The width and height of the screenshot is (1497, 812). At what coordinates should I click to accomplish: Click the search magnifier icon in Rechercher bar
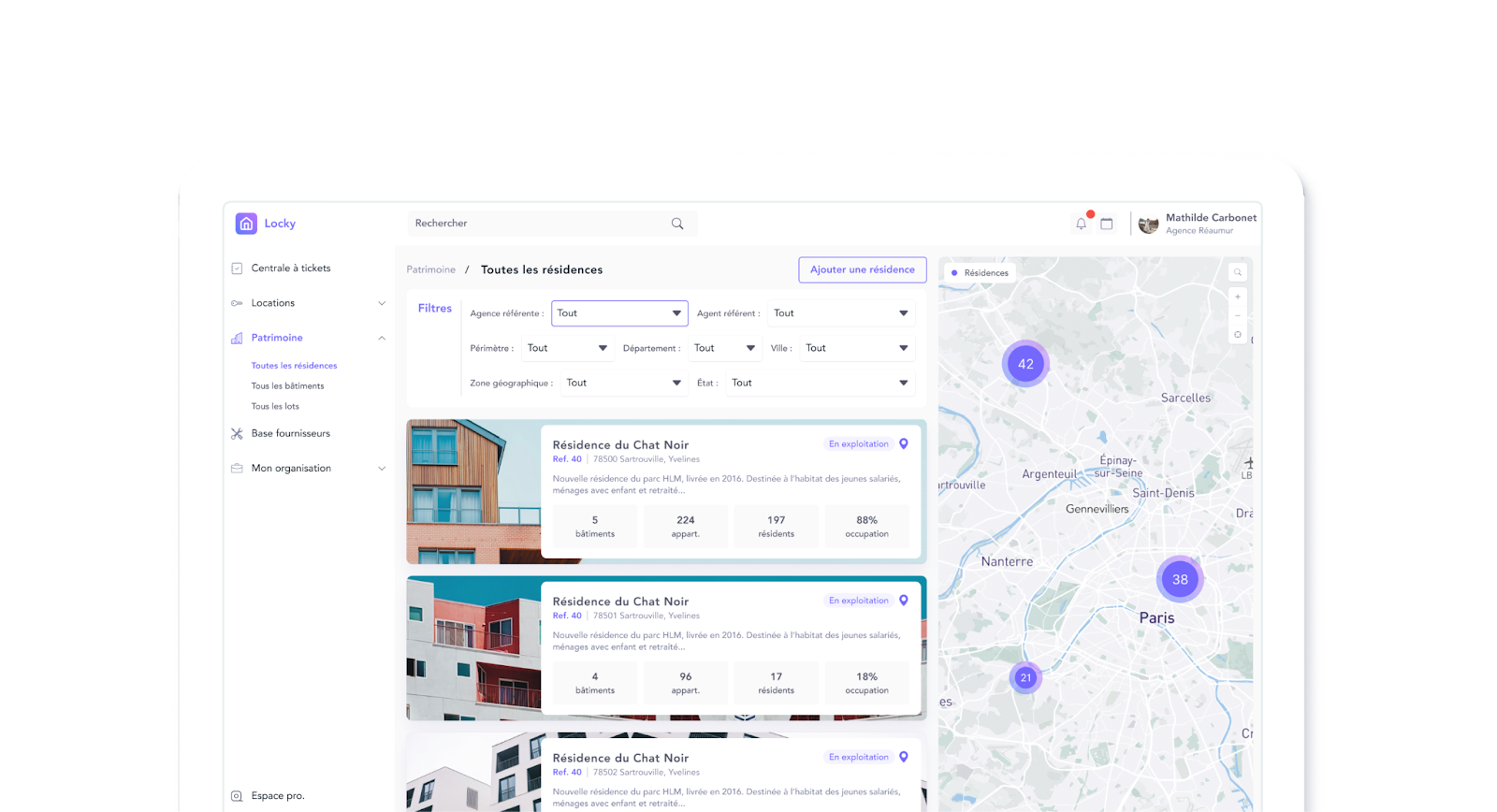click(677, 224)
